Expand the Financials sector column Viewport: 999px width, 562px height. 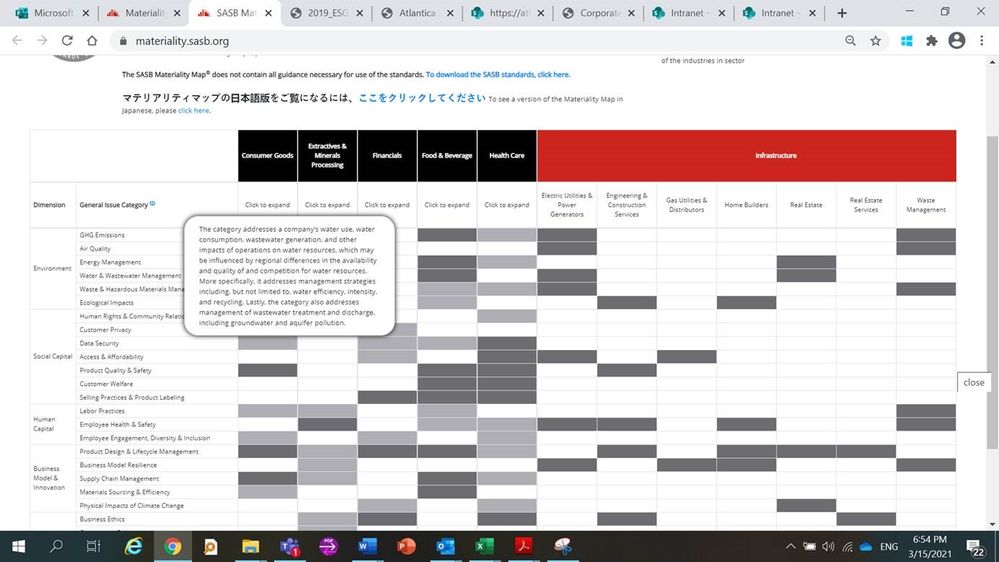coord(387,205)
